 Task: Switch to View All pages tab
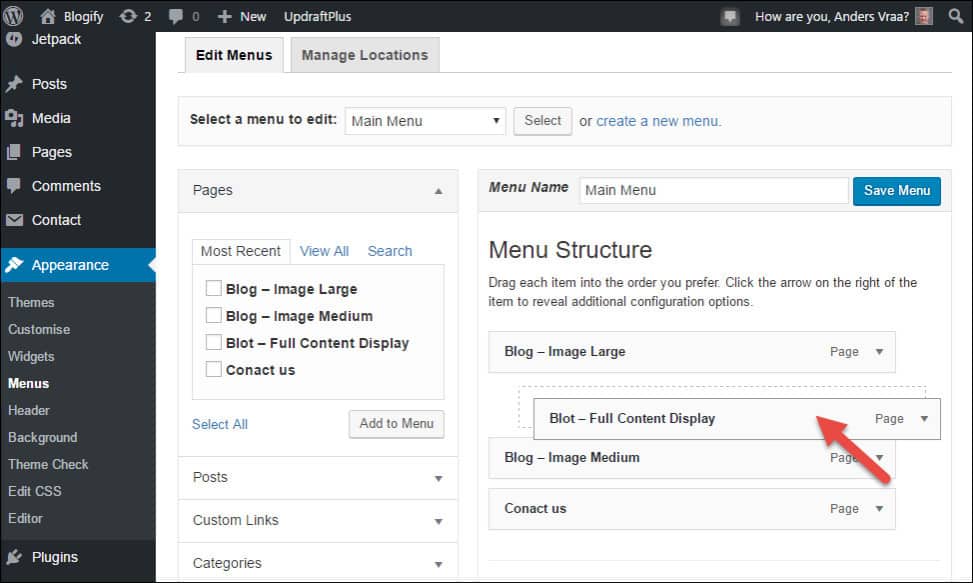324,251
